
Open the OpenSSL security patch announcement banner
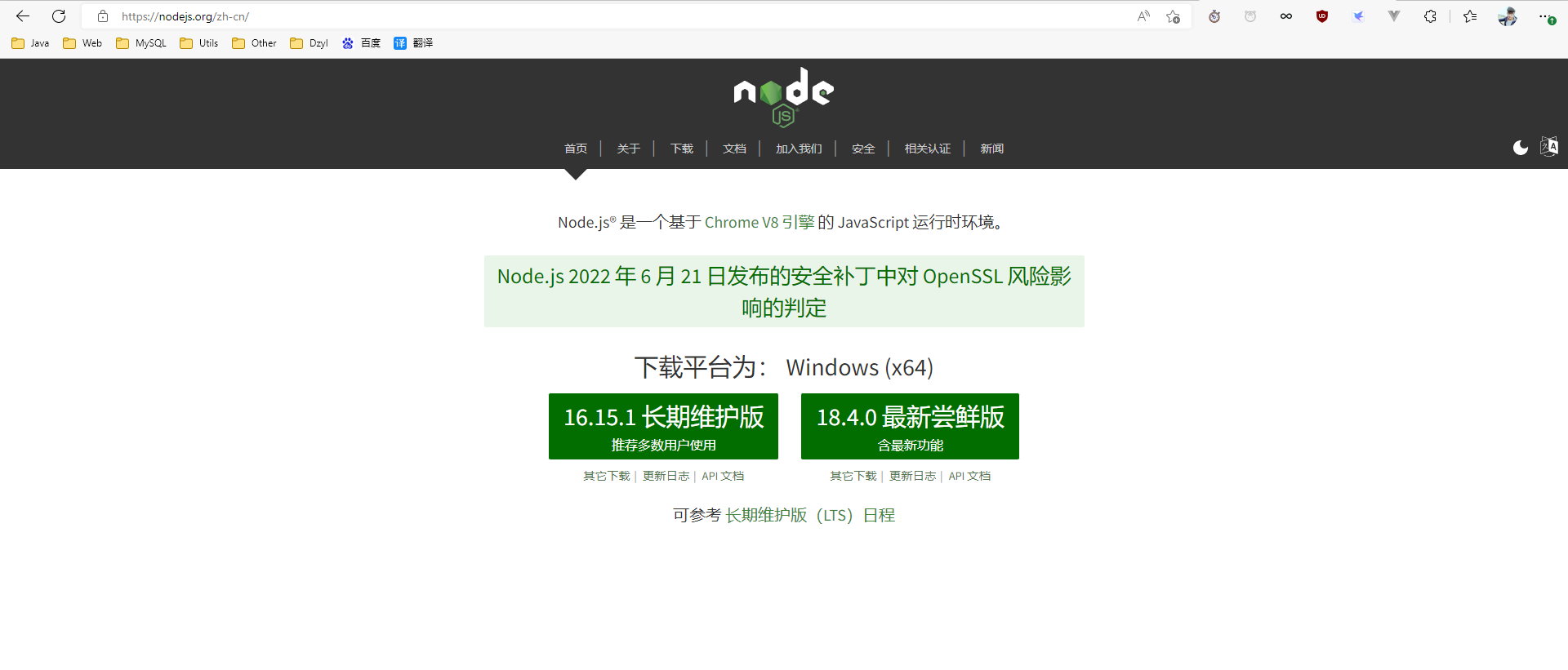click(784, 291)
